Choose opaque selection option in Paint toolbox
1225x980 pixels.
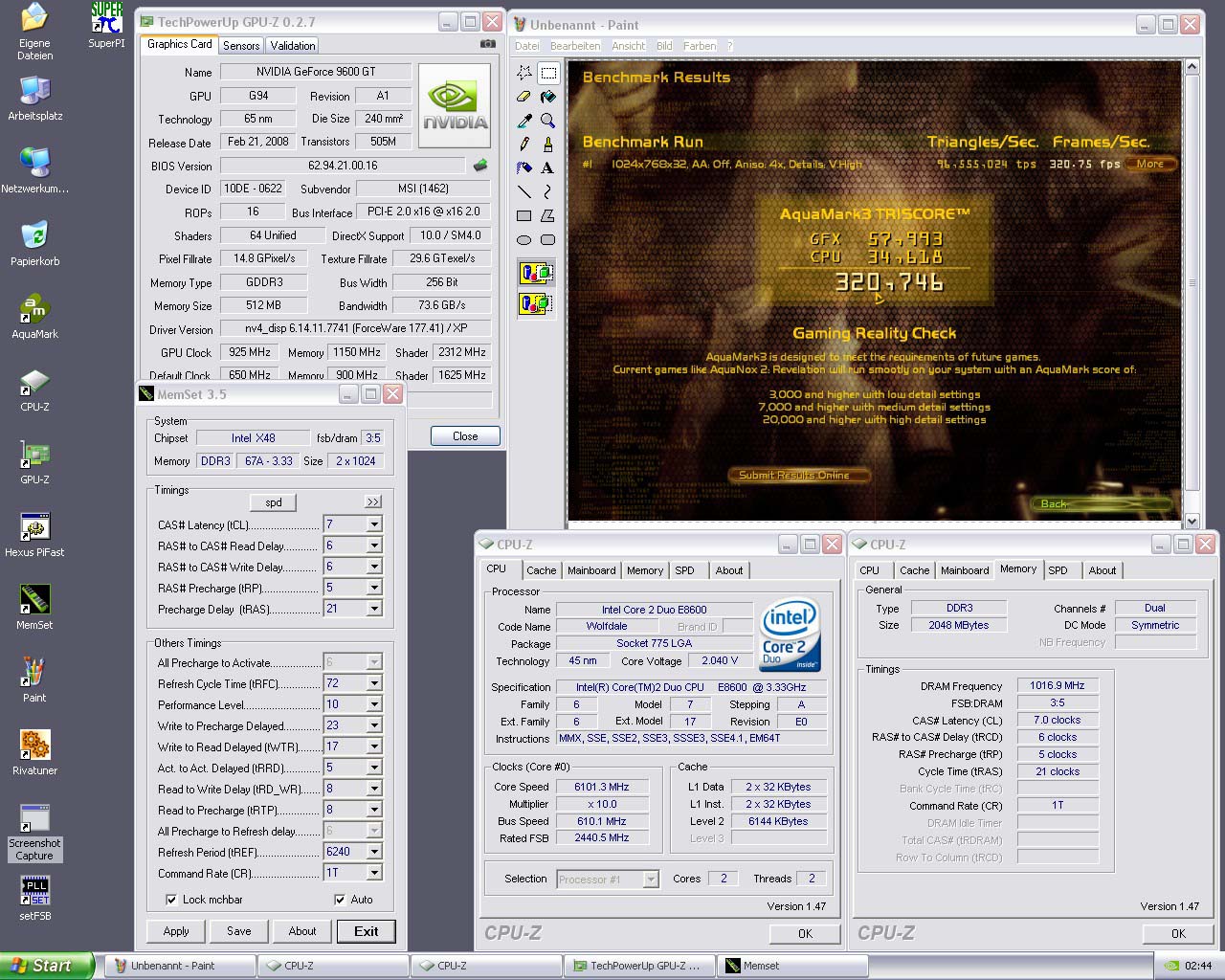535,274
